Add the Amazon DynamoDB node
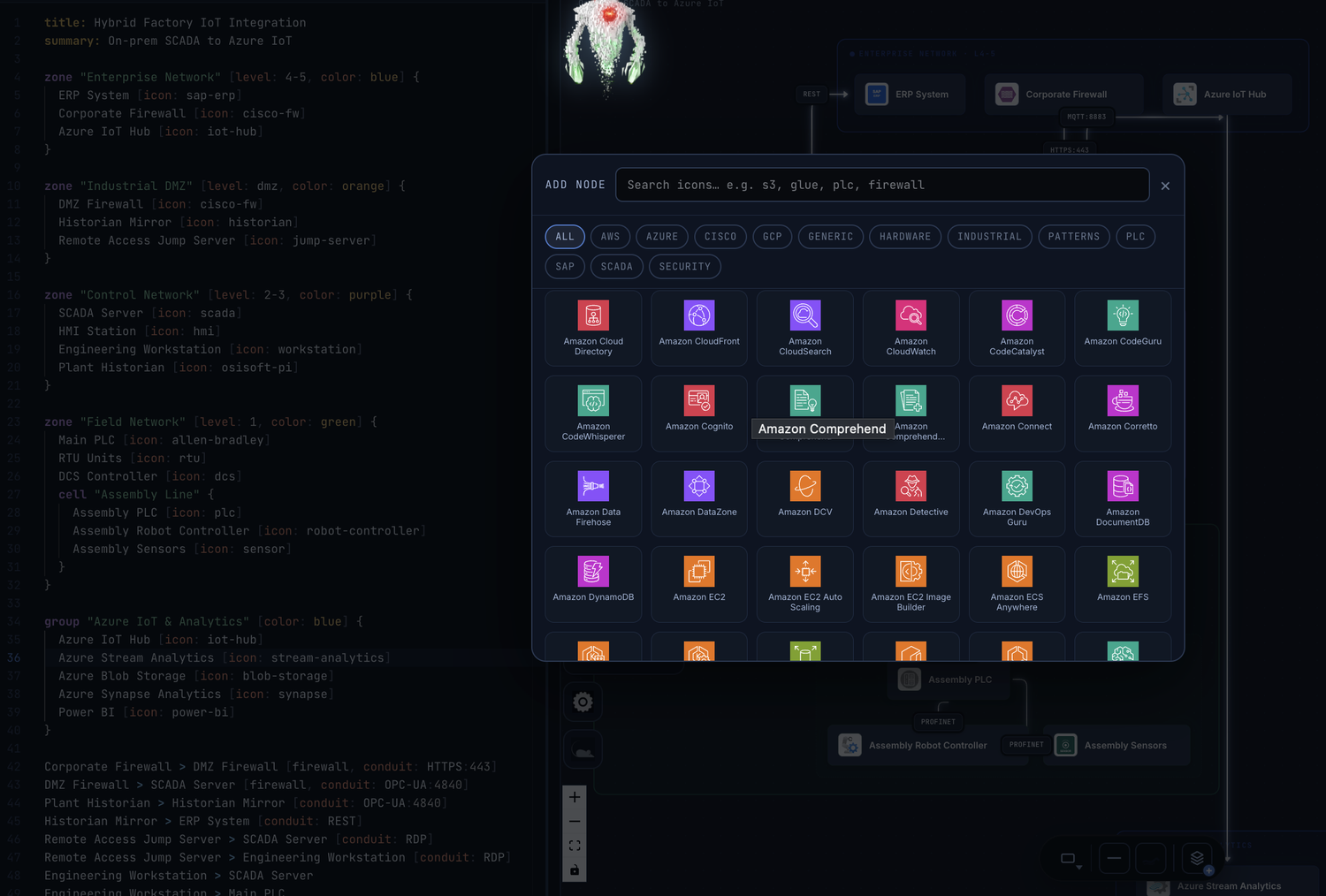This screenshot has width=1326, height=896. pyautogui.click(x=593, y=584)
